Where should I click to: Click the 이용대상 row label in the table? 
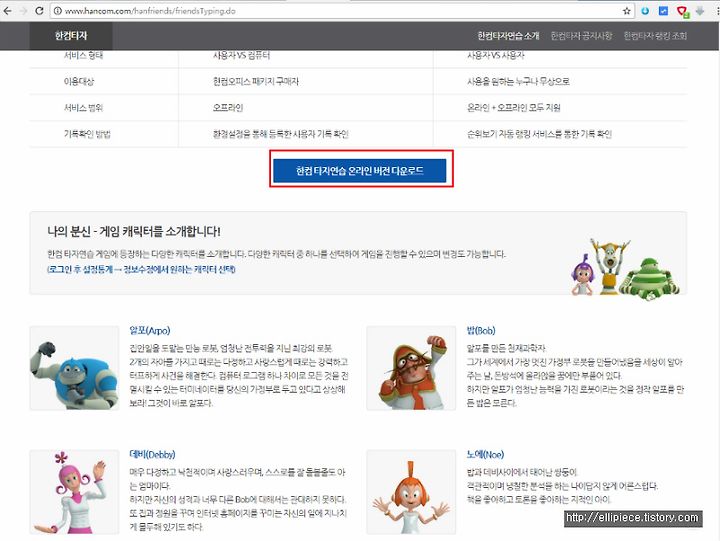(79, 82)
